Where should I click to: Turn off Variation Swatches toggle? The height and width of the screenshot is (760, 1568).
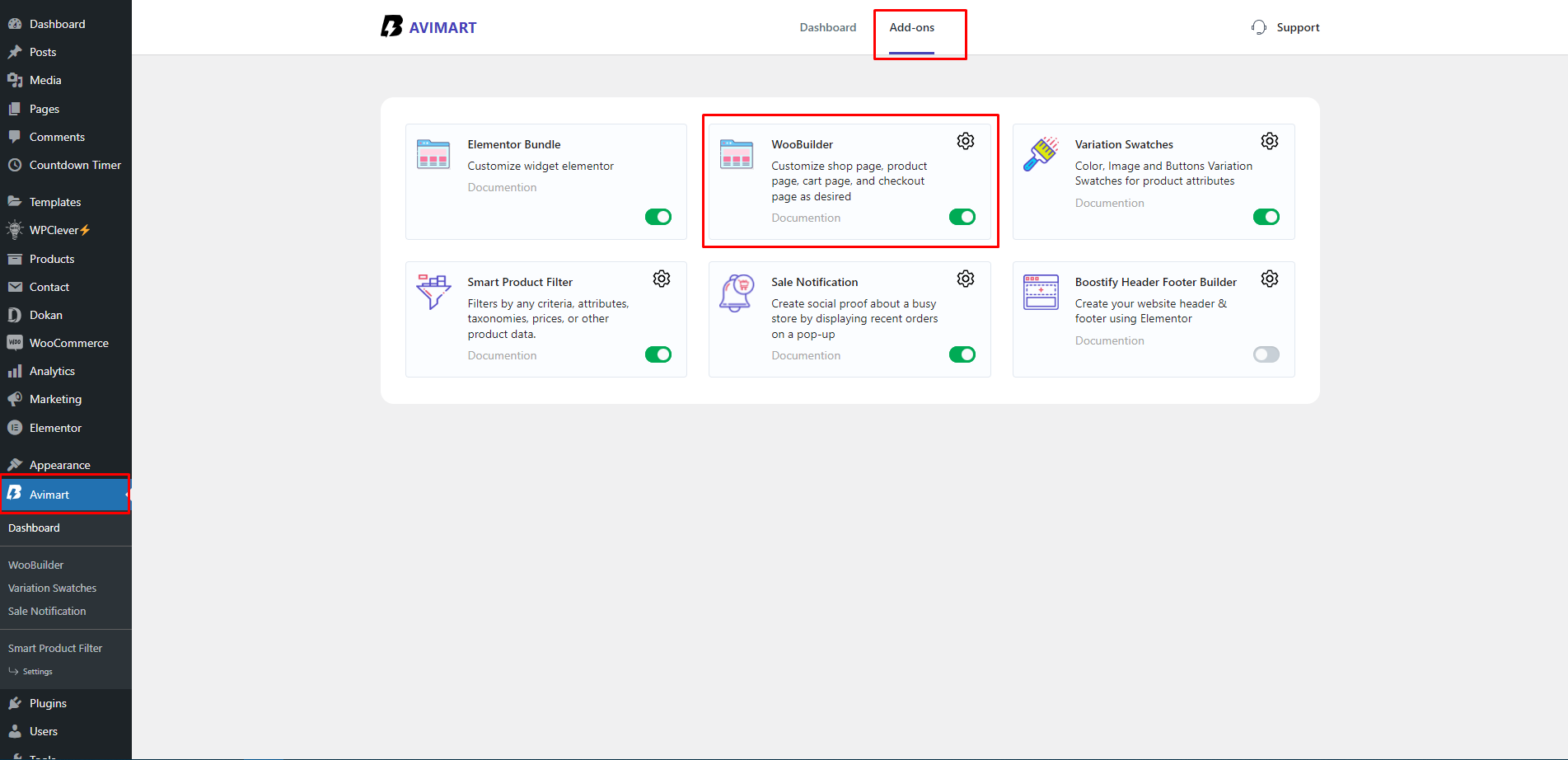click(1266, 217)
